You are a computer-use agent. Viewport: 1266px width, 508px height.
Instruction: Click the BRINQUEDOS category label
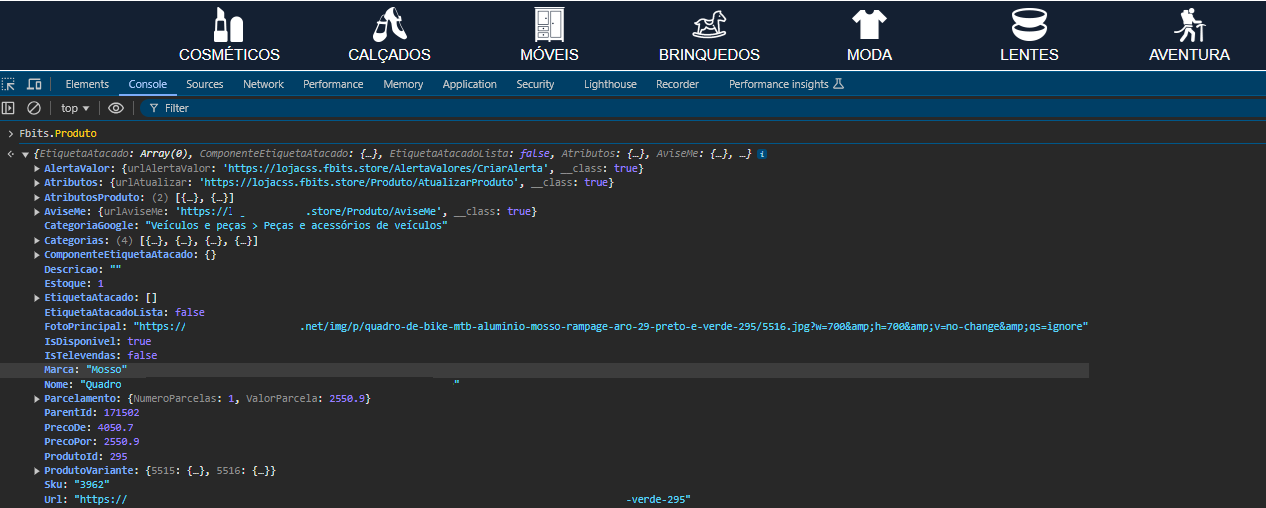tap(709, 55)
